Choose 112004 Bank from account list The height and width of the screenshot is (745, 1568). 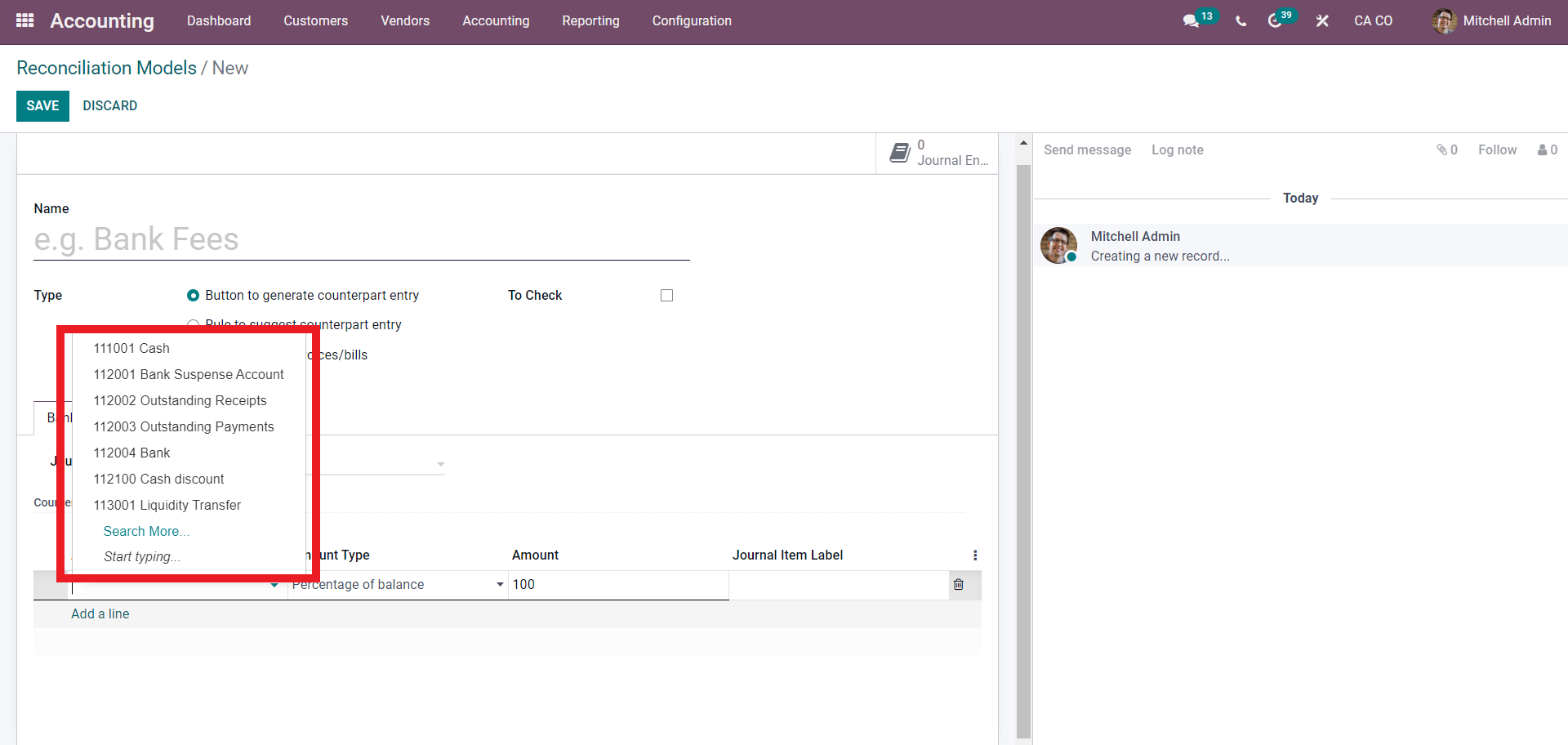coord(131,453)
